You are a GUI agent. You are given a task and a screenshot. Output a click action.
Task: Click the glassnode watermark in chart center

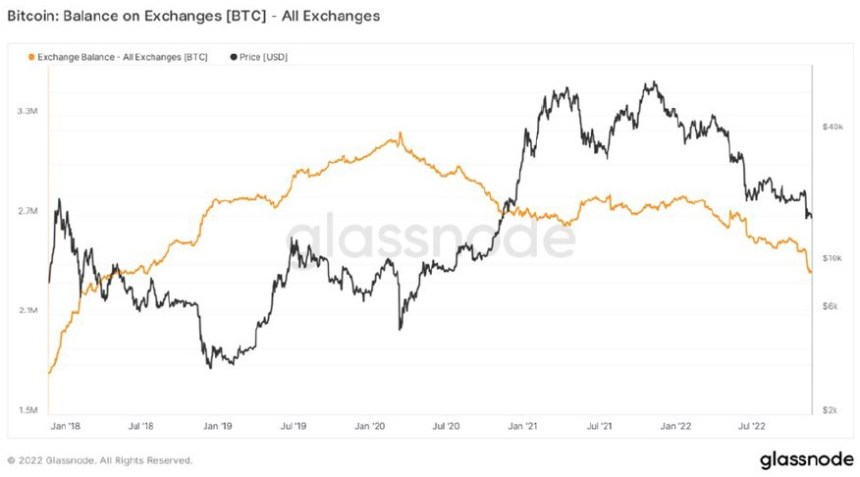[x=432, y=238]
